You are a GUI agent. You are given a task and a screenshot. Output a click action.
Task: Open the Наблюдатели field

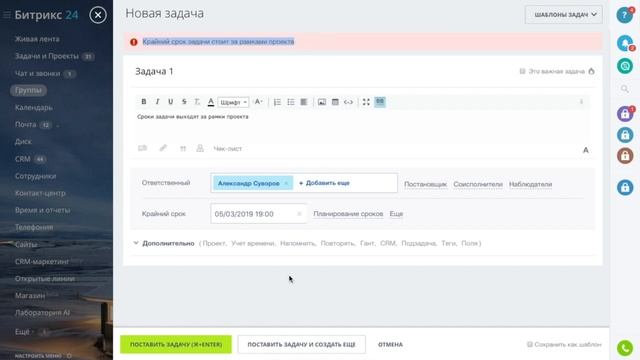coord(530,184)
